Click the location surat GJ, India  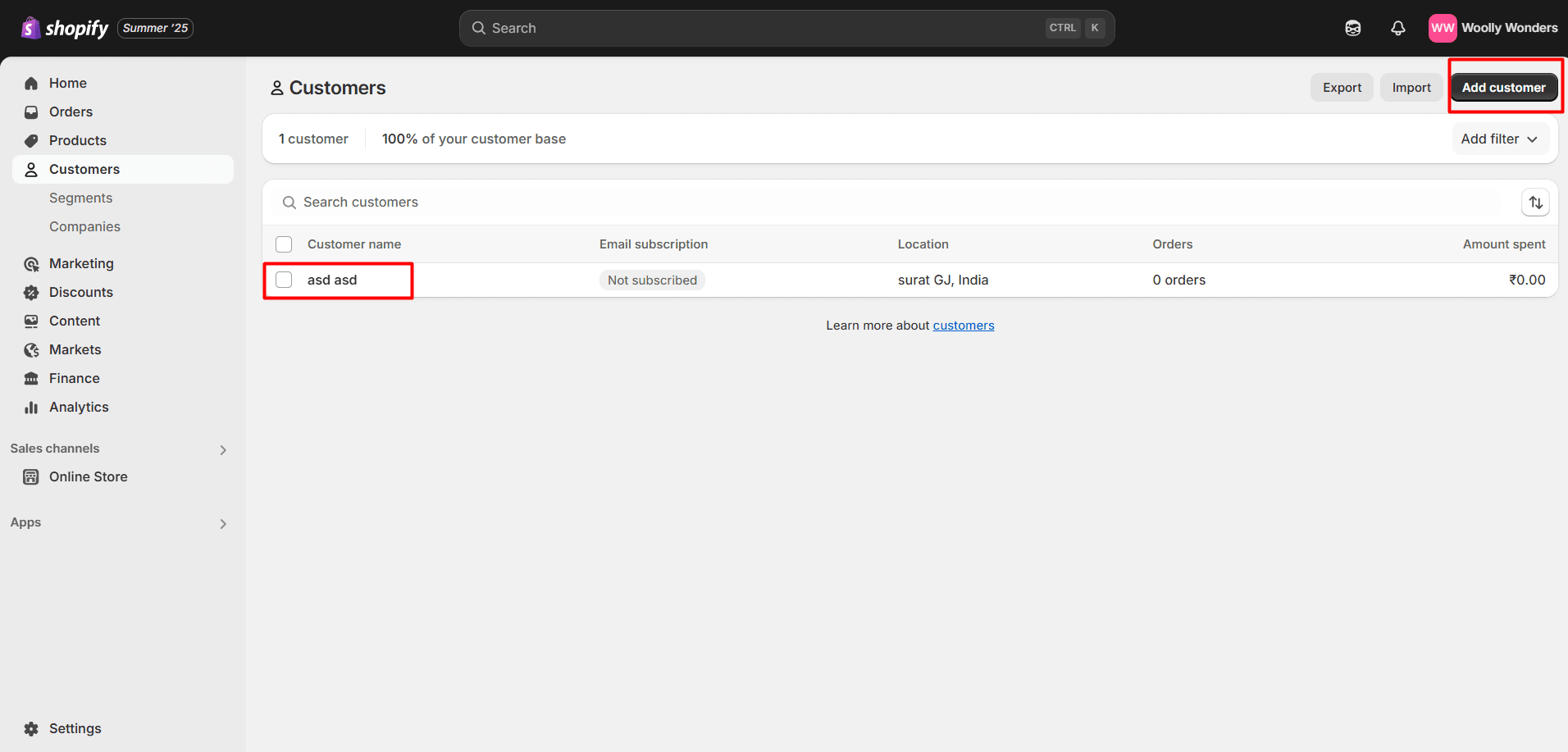[x=943, y=280]
